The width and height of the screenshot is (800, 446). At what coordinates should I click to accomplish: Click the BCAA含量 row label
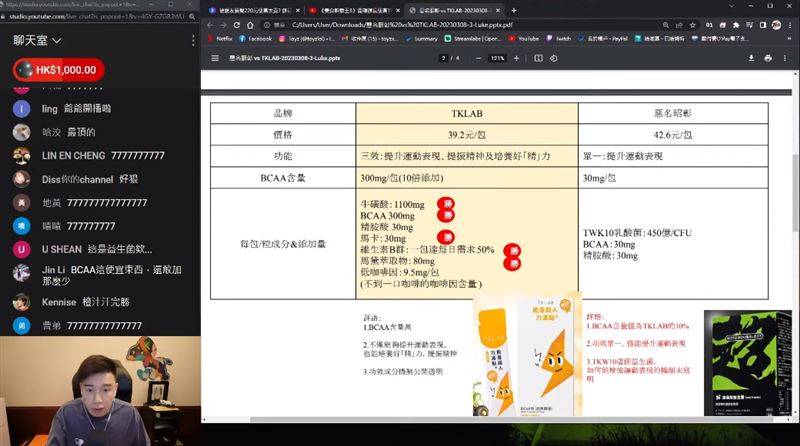coord(283,178)
